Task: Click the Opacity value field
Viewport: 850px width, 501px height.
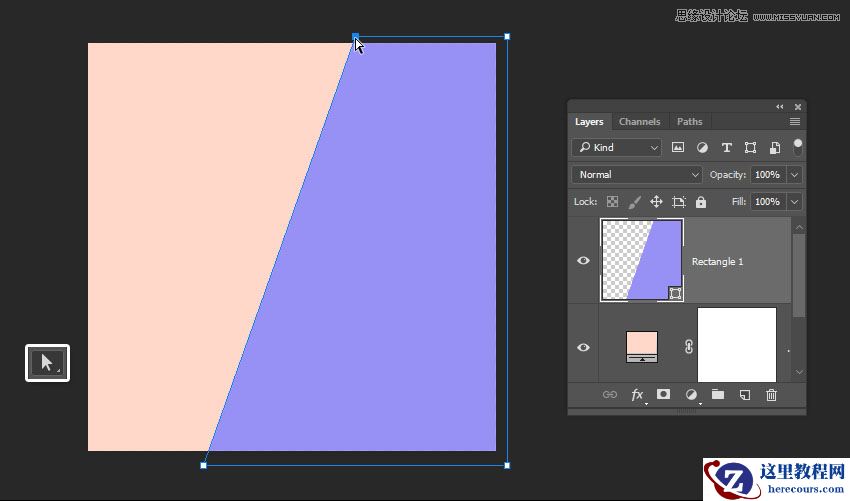Action: [x=768, y=175]
